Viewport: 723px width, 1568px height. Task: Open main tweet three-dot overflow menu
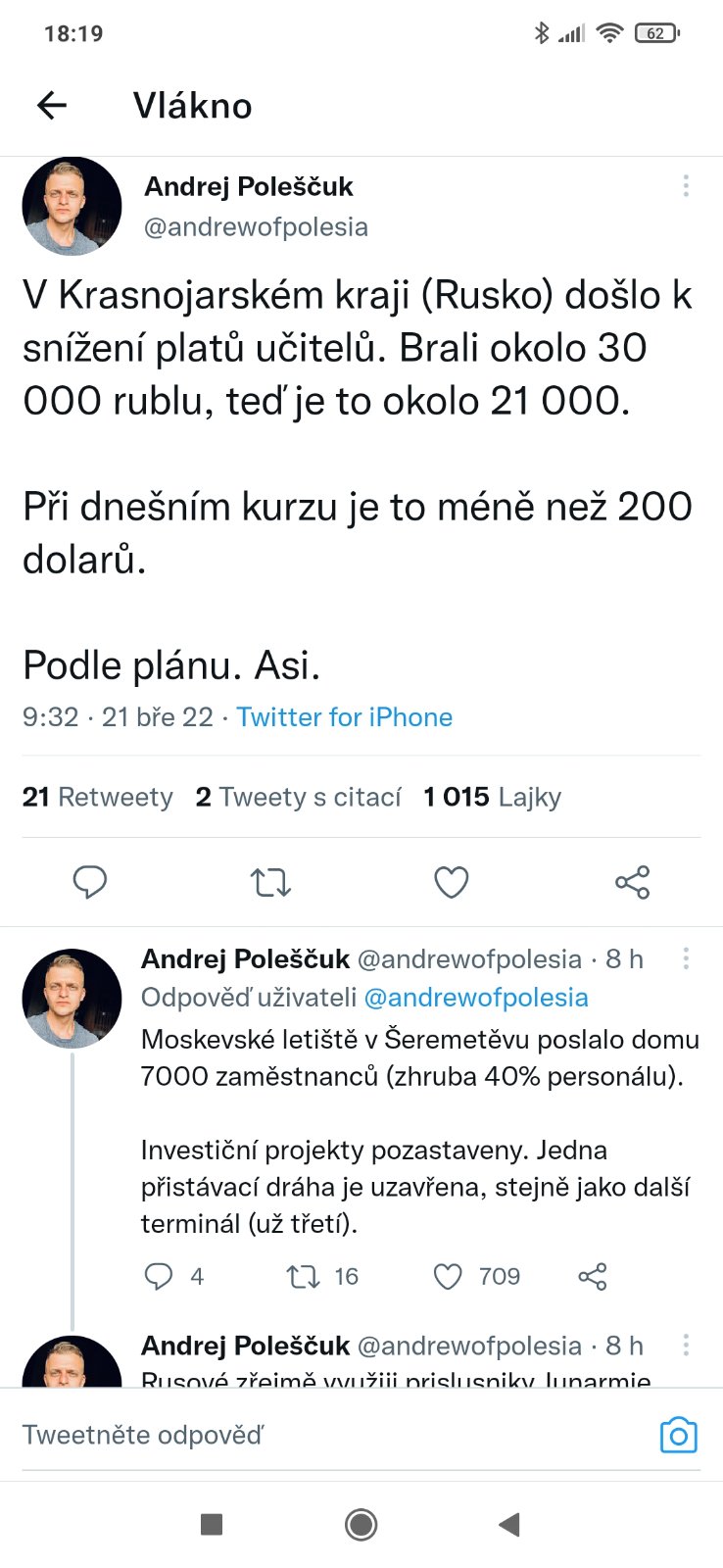[686, 185]
